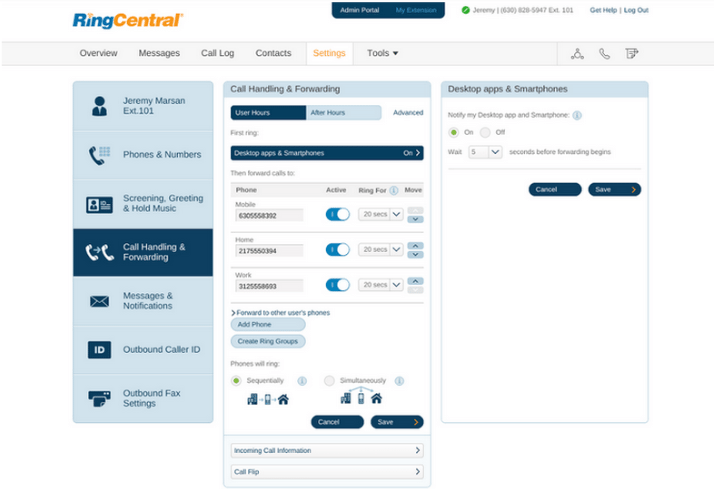Select the Settings tab
This screenshot has width=714, height=489.
pyautogui.click(x=329, y=53)
